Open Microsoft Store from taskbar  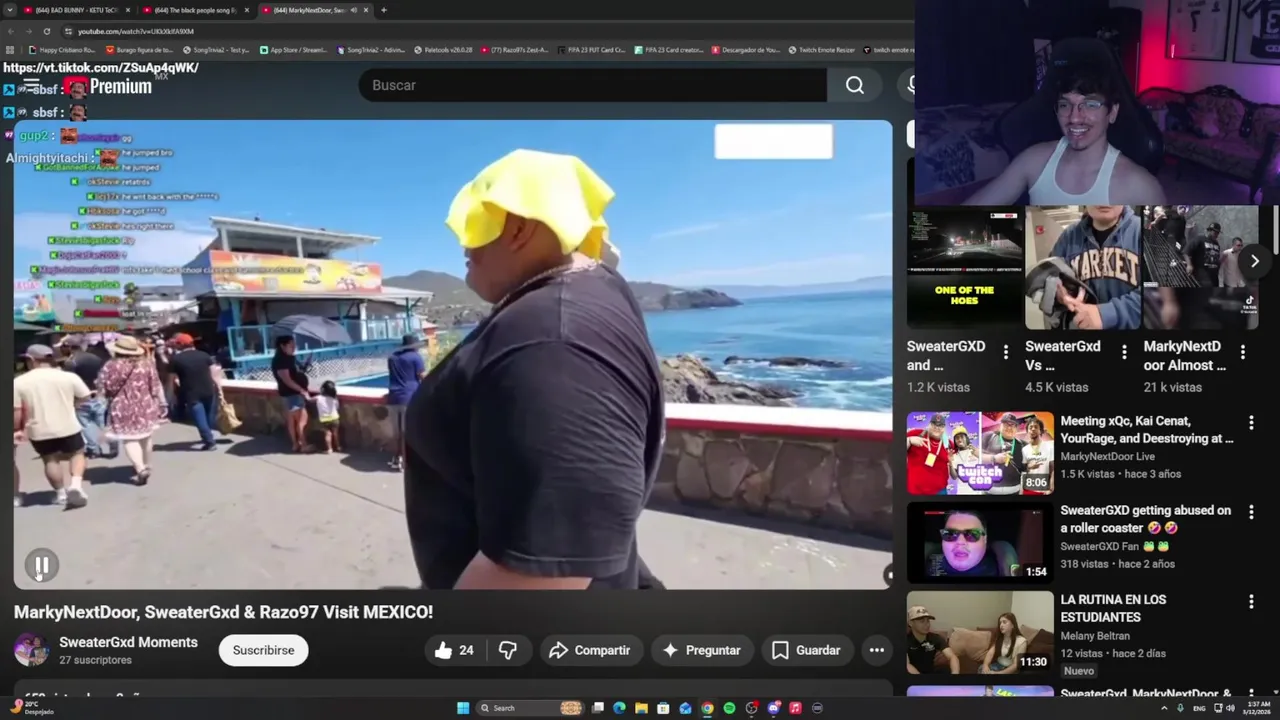click(663, 708)
